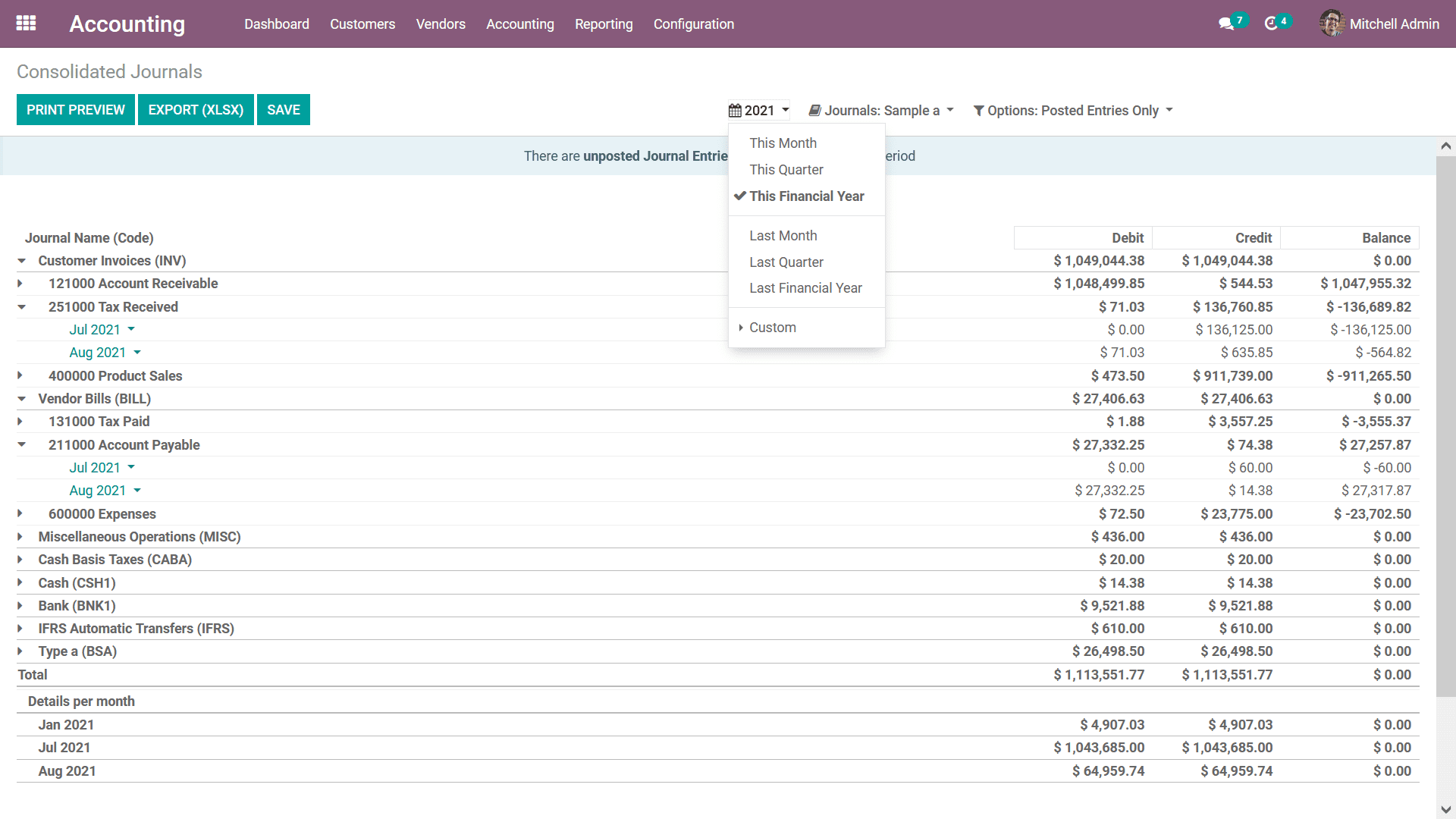Click the scrollbar down arrow
Viewport: 1456px width, 819px height.
click(x=1445, y=810)
